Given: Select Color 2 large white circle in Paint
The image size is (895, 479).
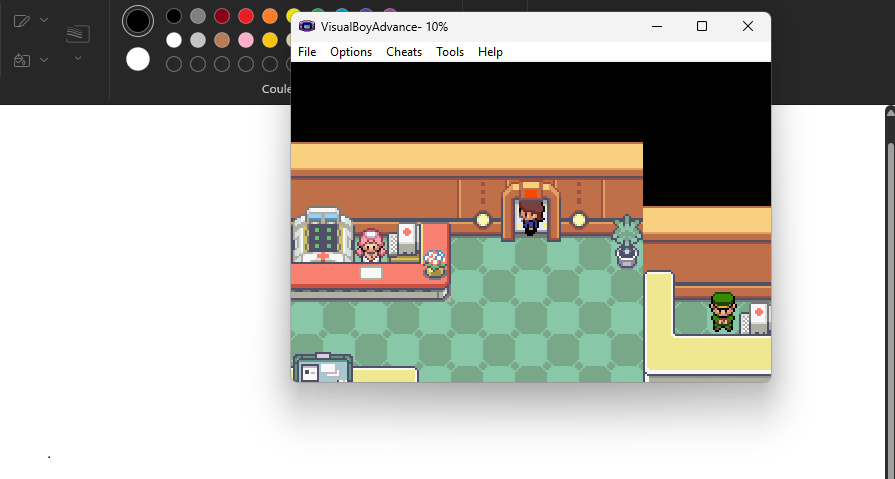Looking at the screenshot, I should click(x=138, y=59).
